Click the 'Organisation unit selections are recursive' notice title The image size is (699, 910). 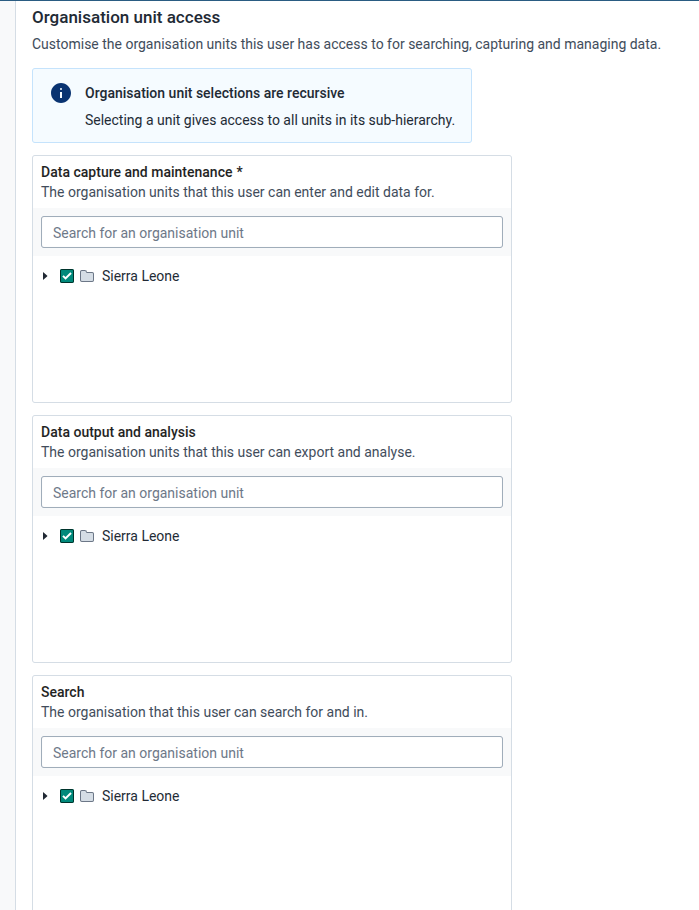pos(215,93)
